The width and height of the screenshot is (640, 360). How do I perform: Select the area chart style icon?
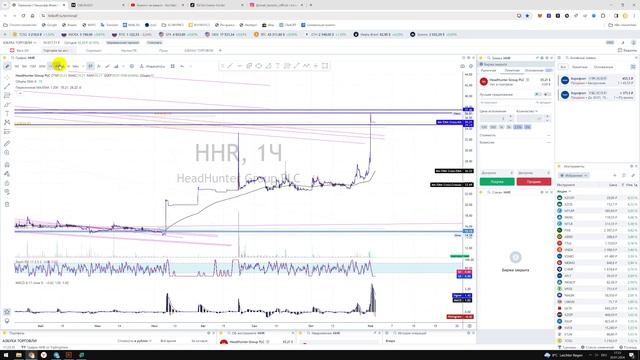(x=116, y=66)
